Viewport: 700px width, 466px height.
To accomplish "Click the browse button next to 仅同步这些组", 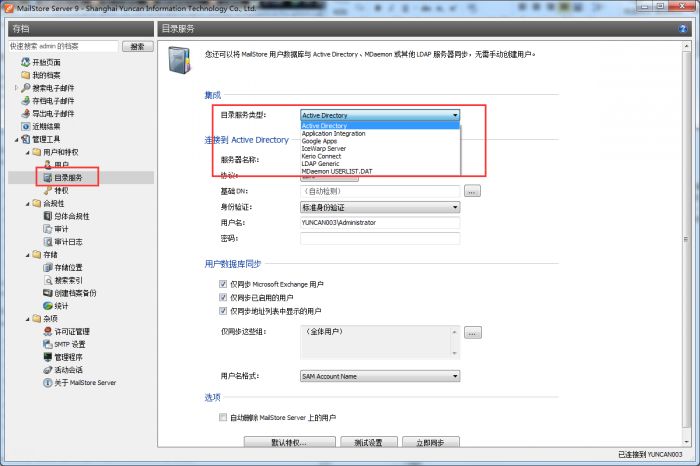I will point(473,333).
